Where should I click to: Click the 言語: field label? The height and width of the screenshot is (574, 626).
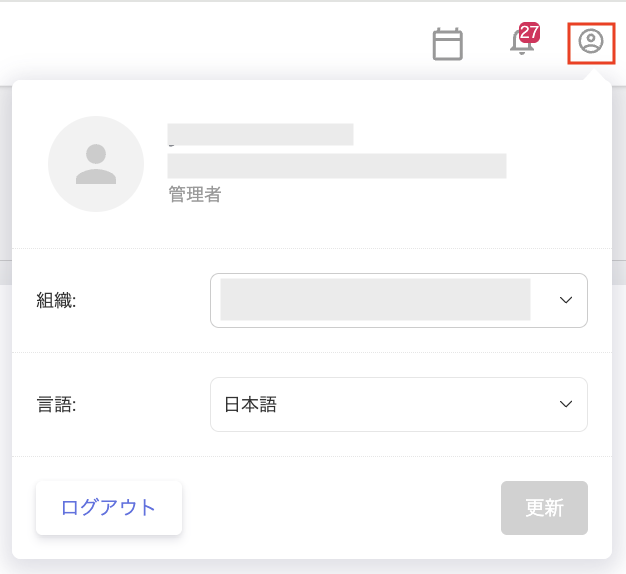tap(57, 404)
